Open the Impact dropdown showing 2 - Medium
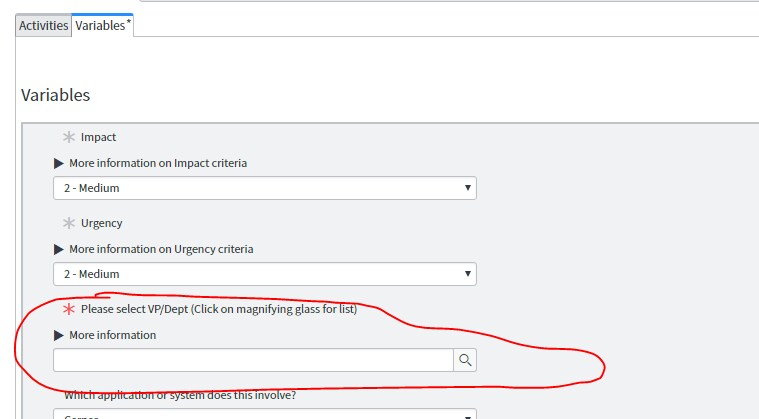 (265, 188)
